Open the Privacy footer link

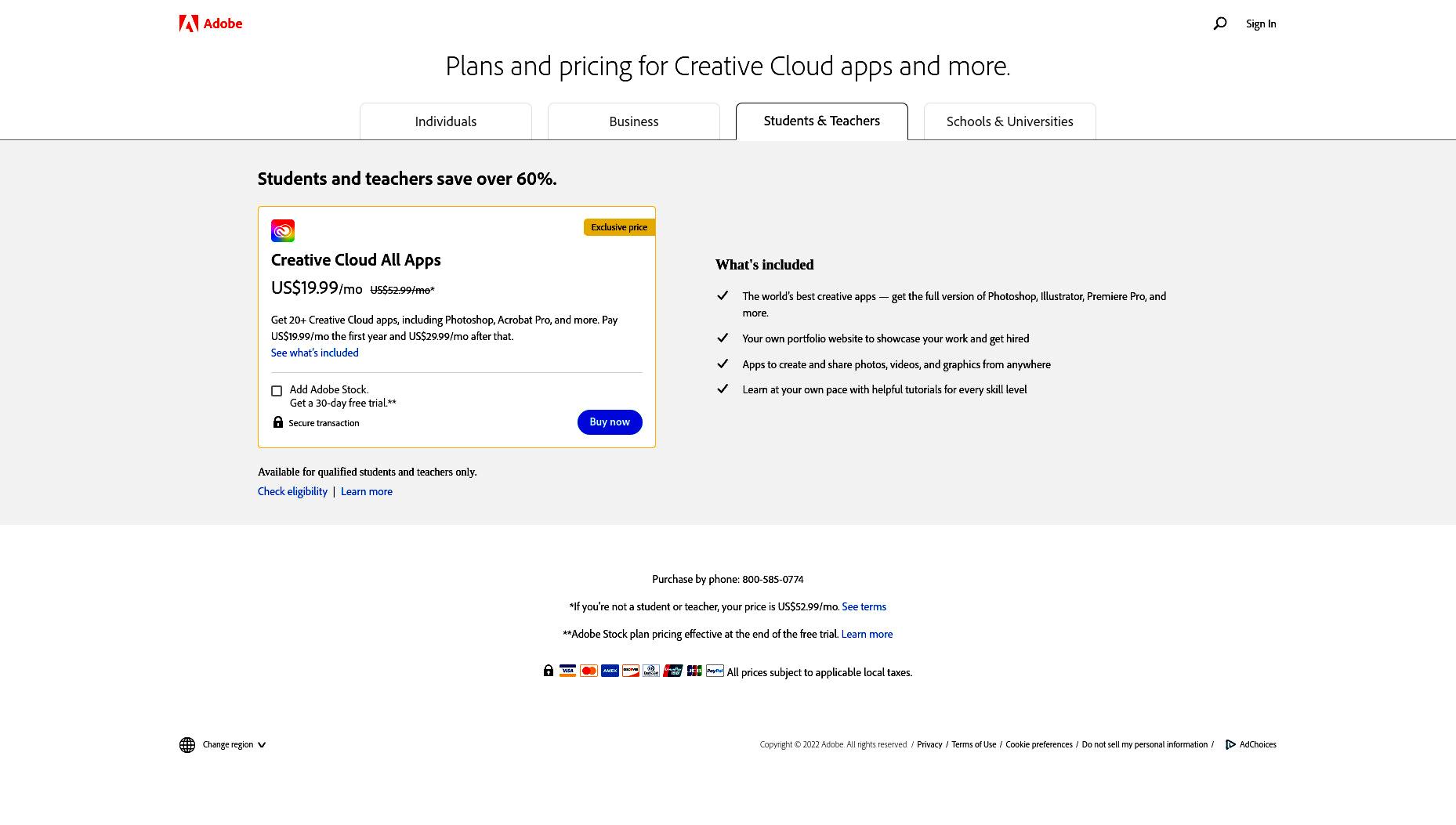coord(929,744)
